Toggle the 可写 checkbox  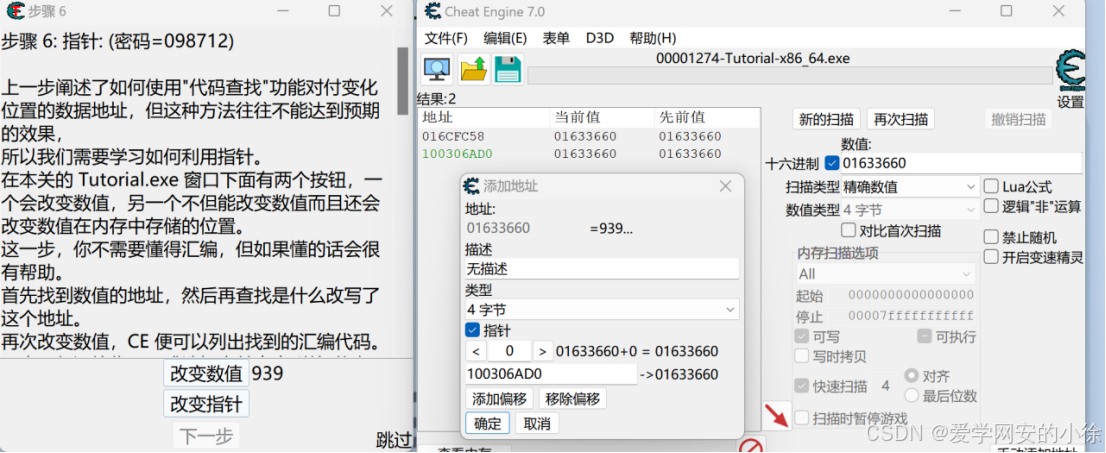coord(802,337)
